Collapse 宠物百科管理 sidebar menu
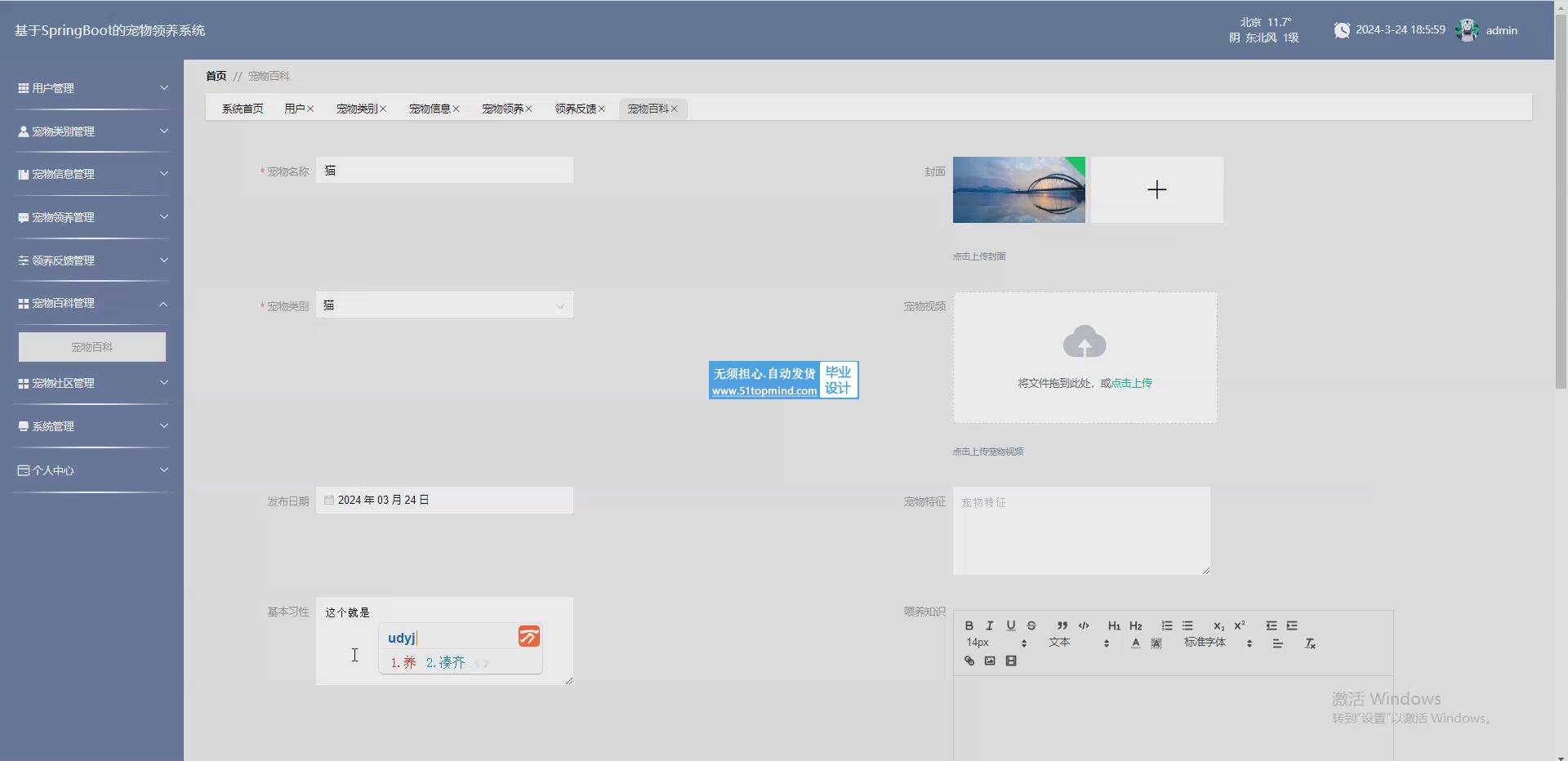 (x=92, y=303)
